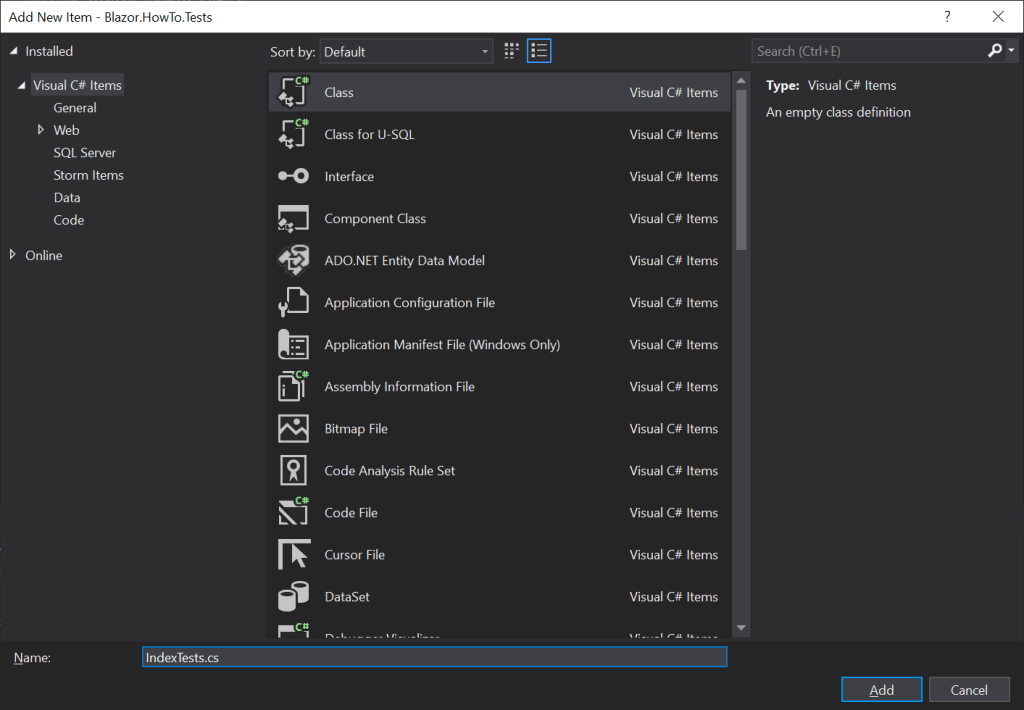Choose the Component Class icon
The image size is (1024, 710).
pyautogui.click(x=293, y=219)
